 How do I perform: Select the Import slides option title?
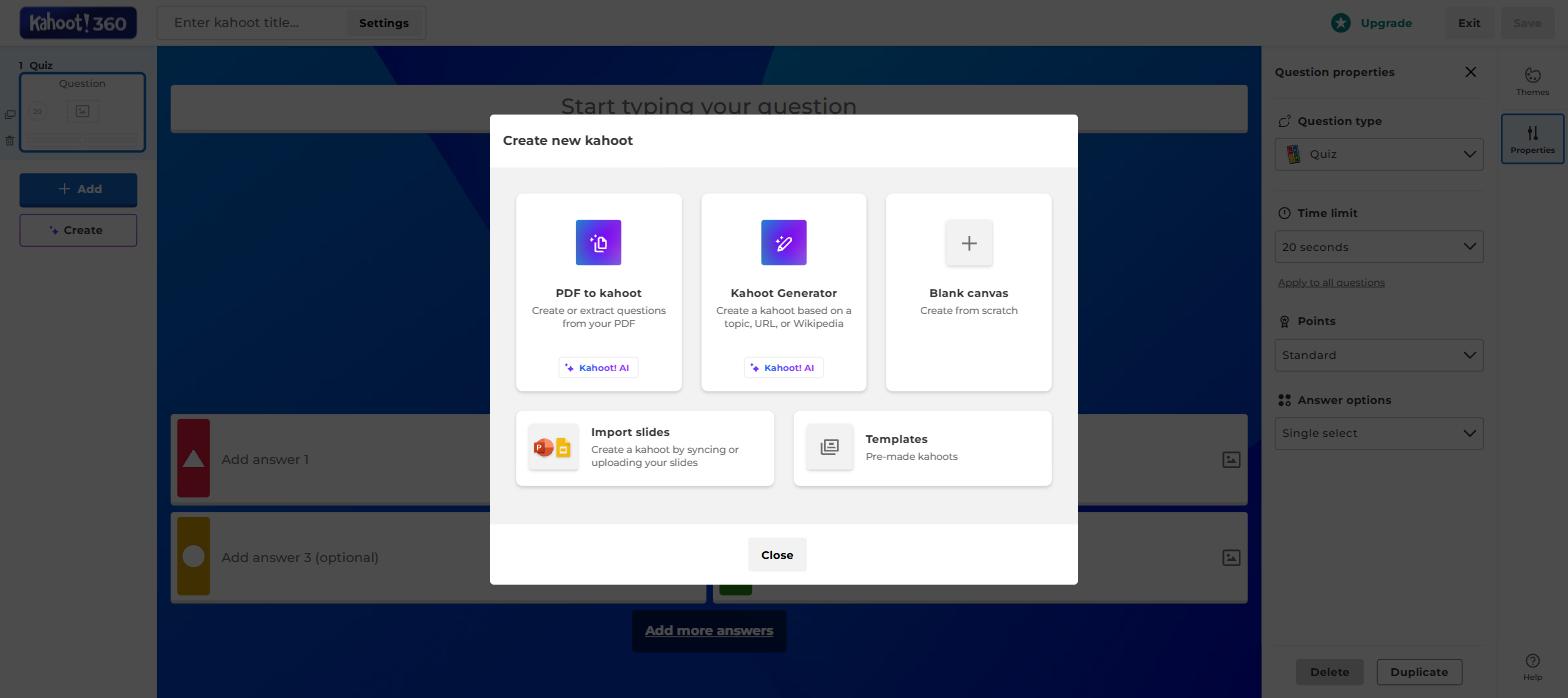630,432
